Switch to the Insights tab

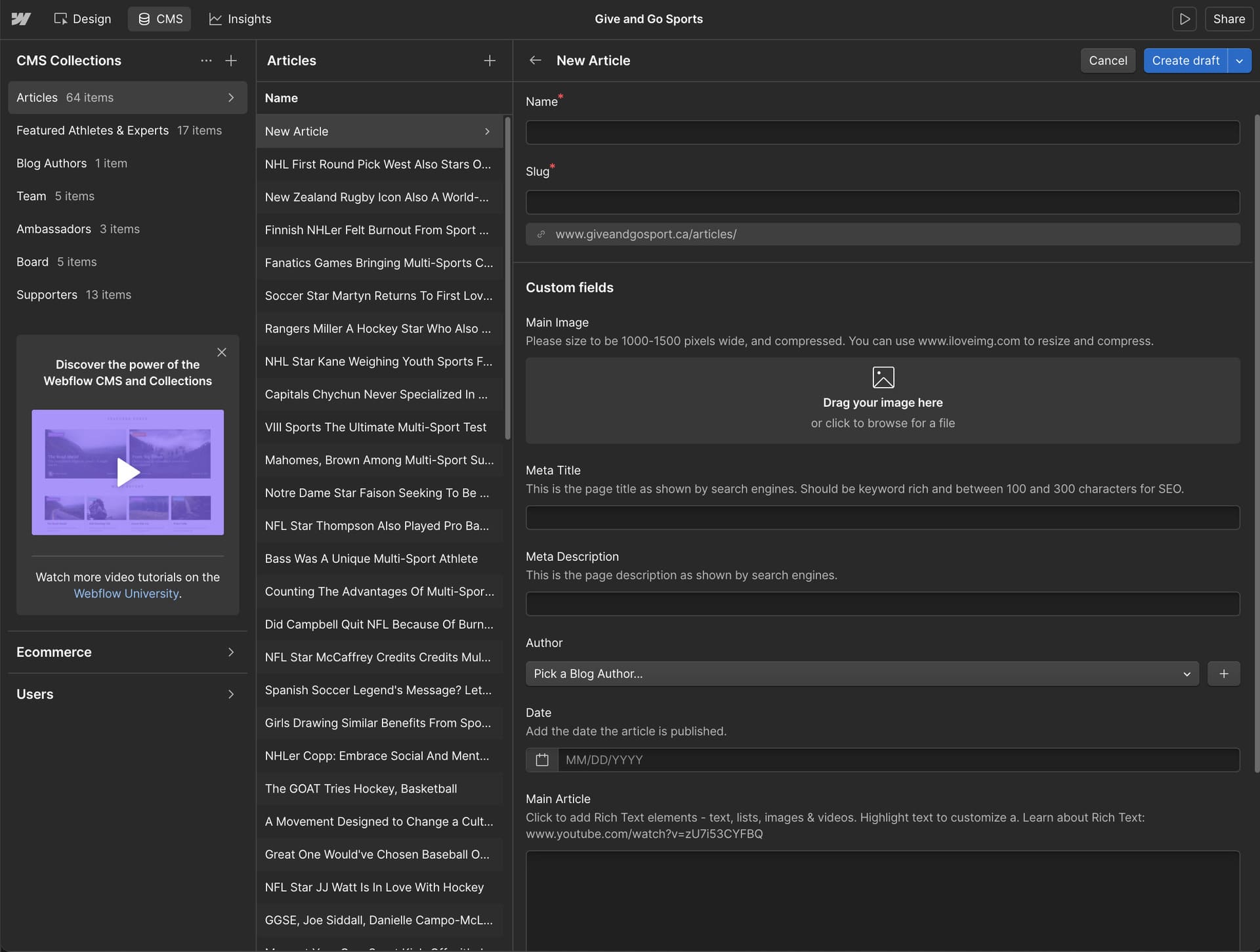(x=240, y=19)
